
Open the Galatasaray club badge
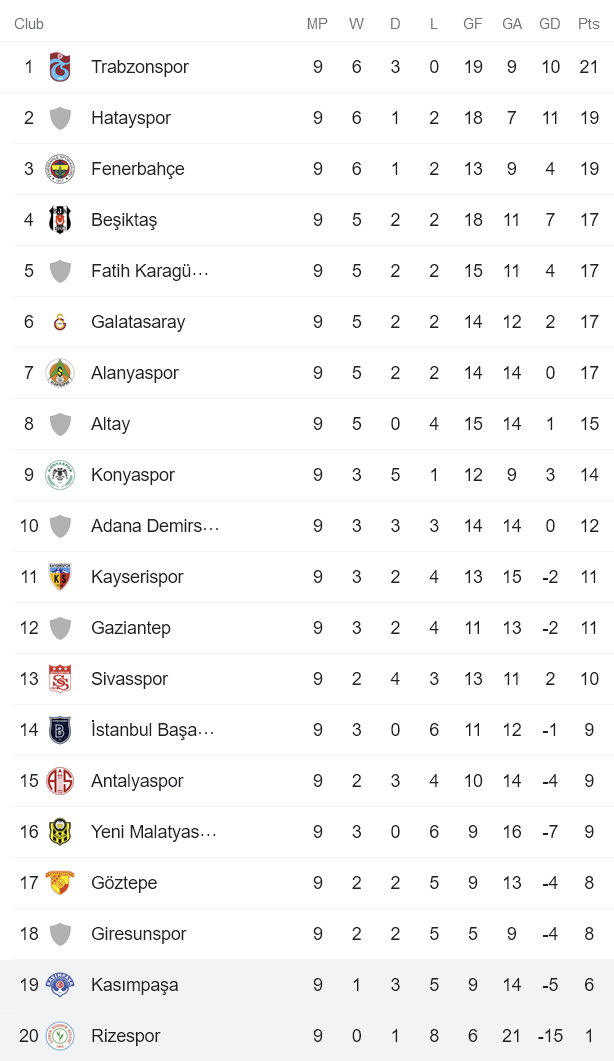[x=61, y=322]
